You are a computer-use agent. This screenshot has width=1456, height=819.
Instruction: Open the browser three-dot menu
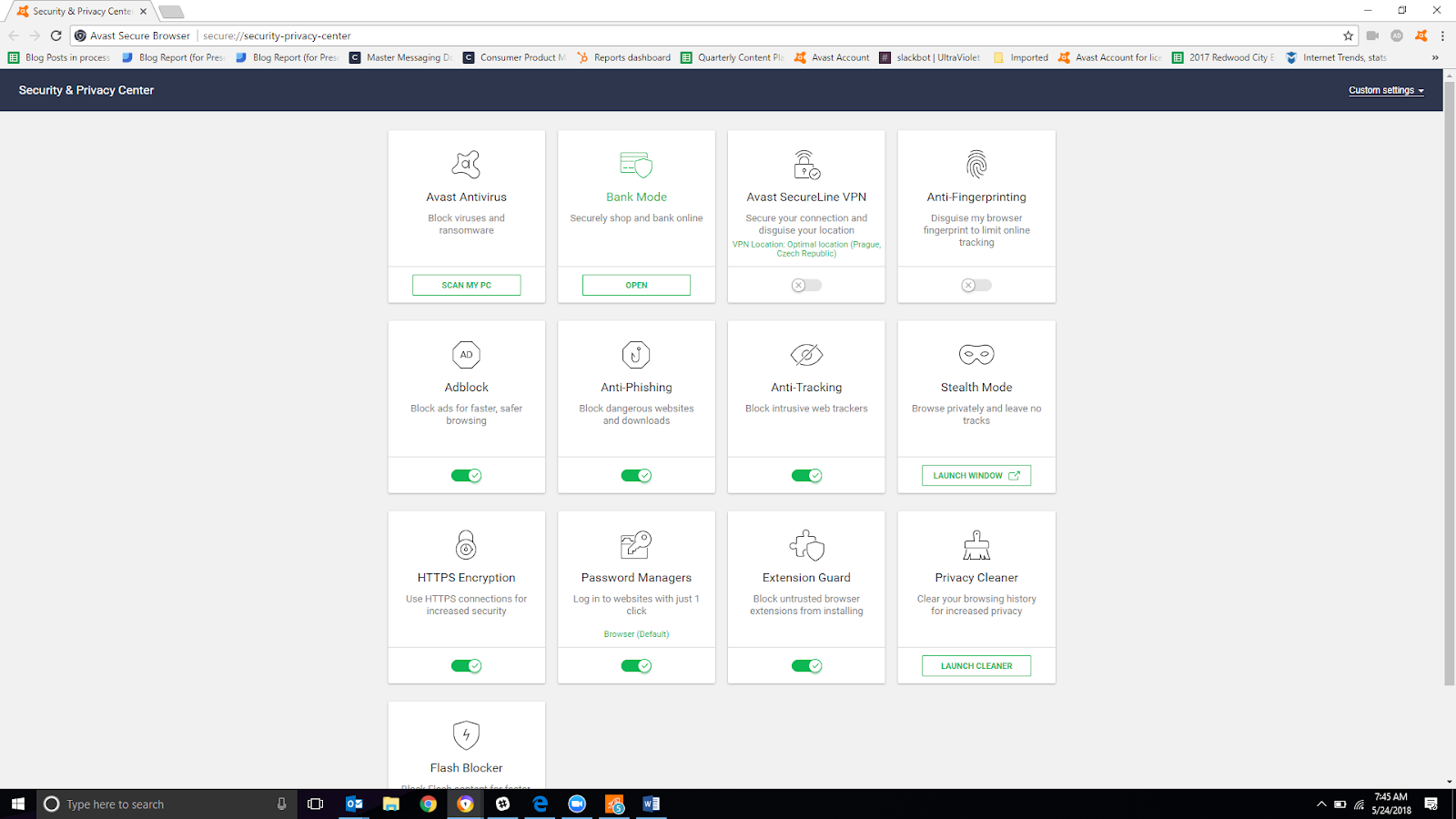(1442, 35)
